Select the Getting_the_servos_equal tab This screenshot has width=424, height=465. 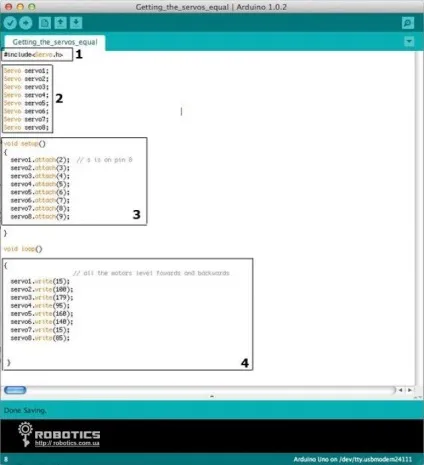(x=55, y=42)
